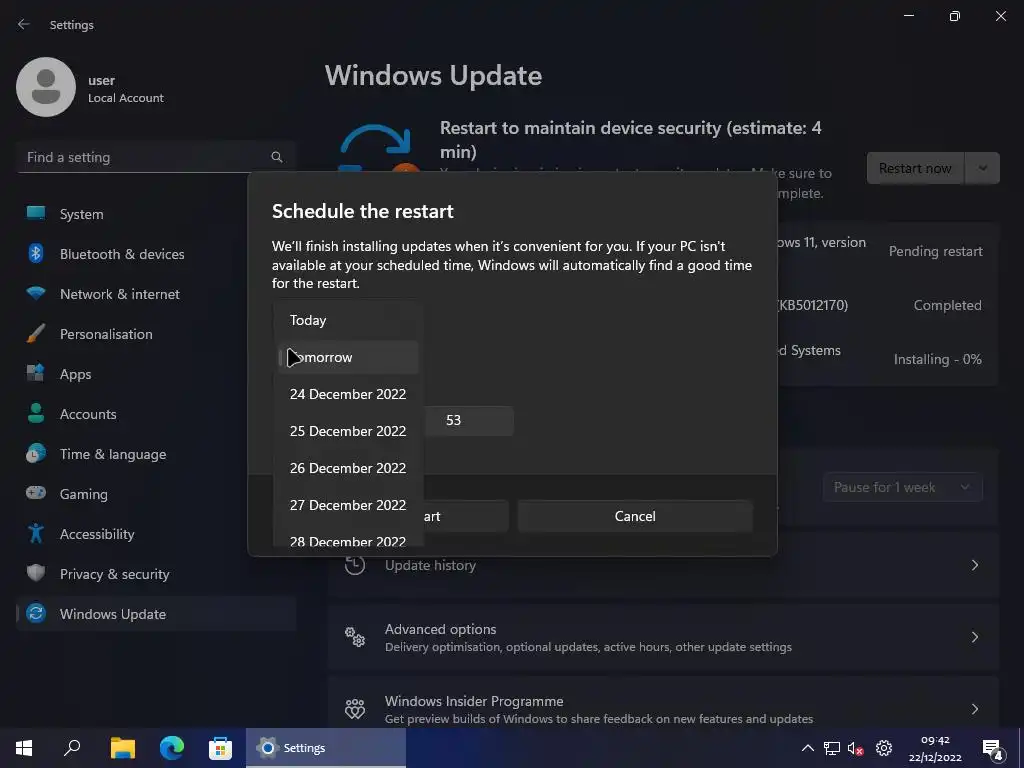Expand the Restart now dropdown arrow
This screenshot has width=1024, height=768.
tap(982, 168)
